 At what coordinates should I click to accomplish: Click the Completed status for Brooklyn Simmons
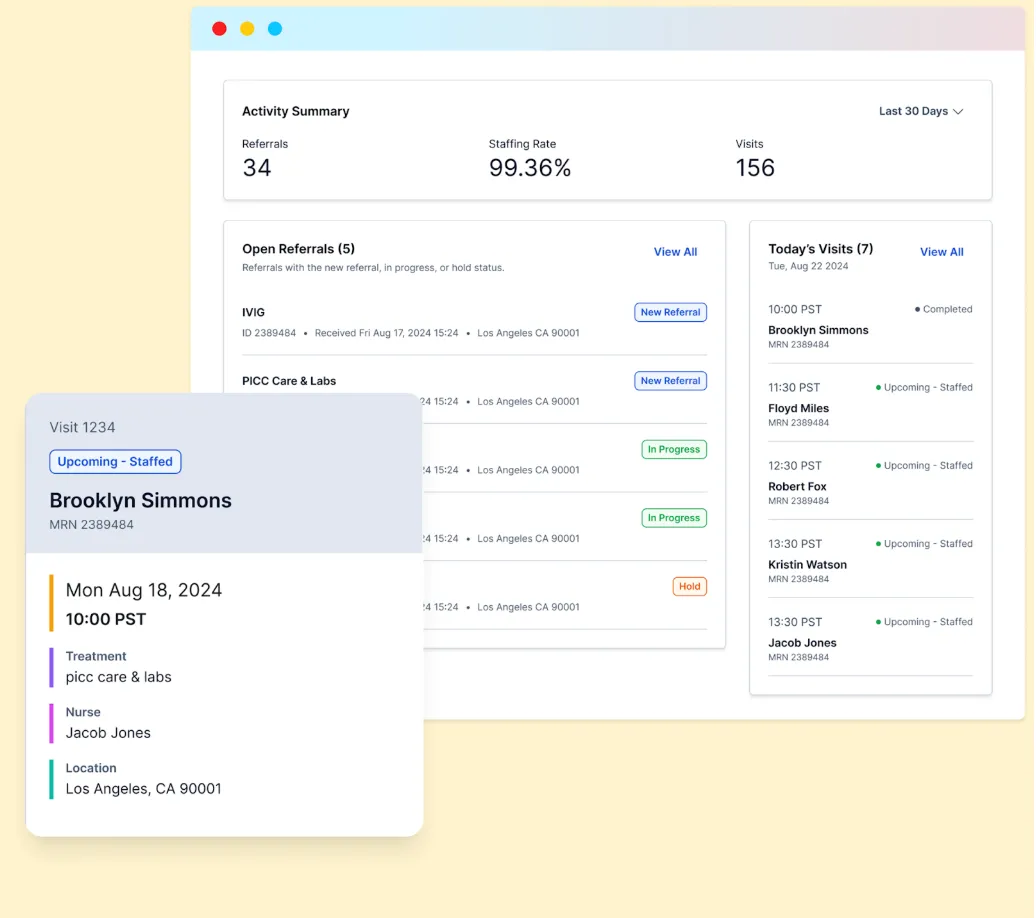pyautogui.click(x=943, y=309)
